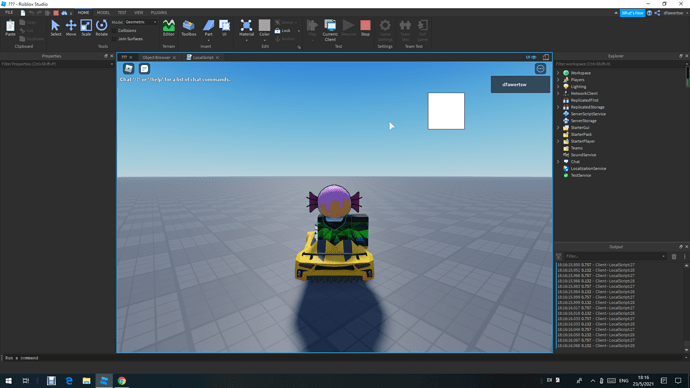This screenshot has height=388, width=690.
Task: Switch to the VIEW ribbon tab
Action: 139,13
